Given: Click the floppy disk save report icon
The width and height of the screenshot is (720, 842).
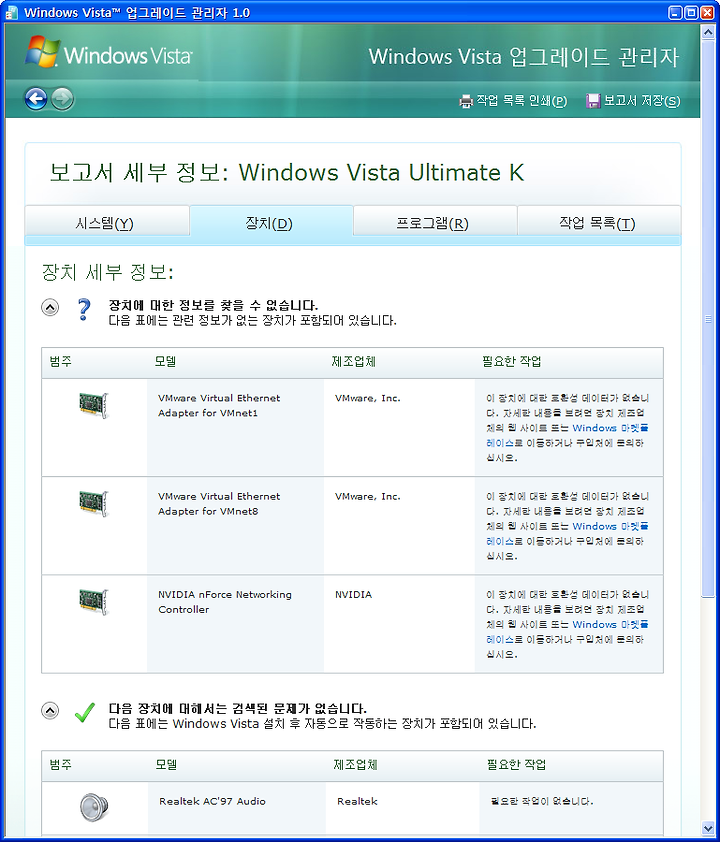Looking at the screenshot, I should [x=593, y=101].
